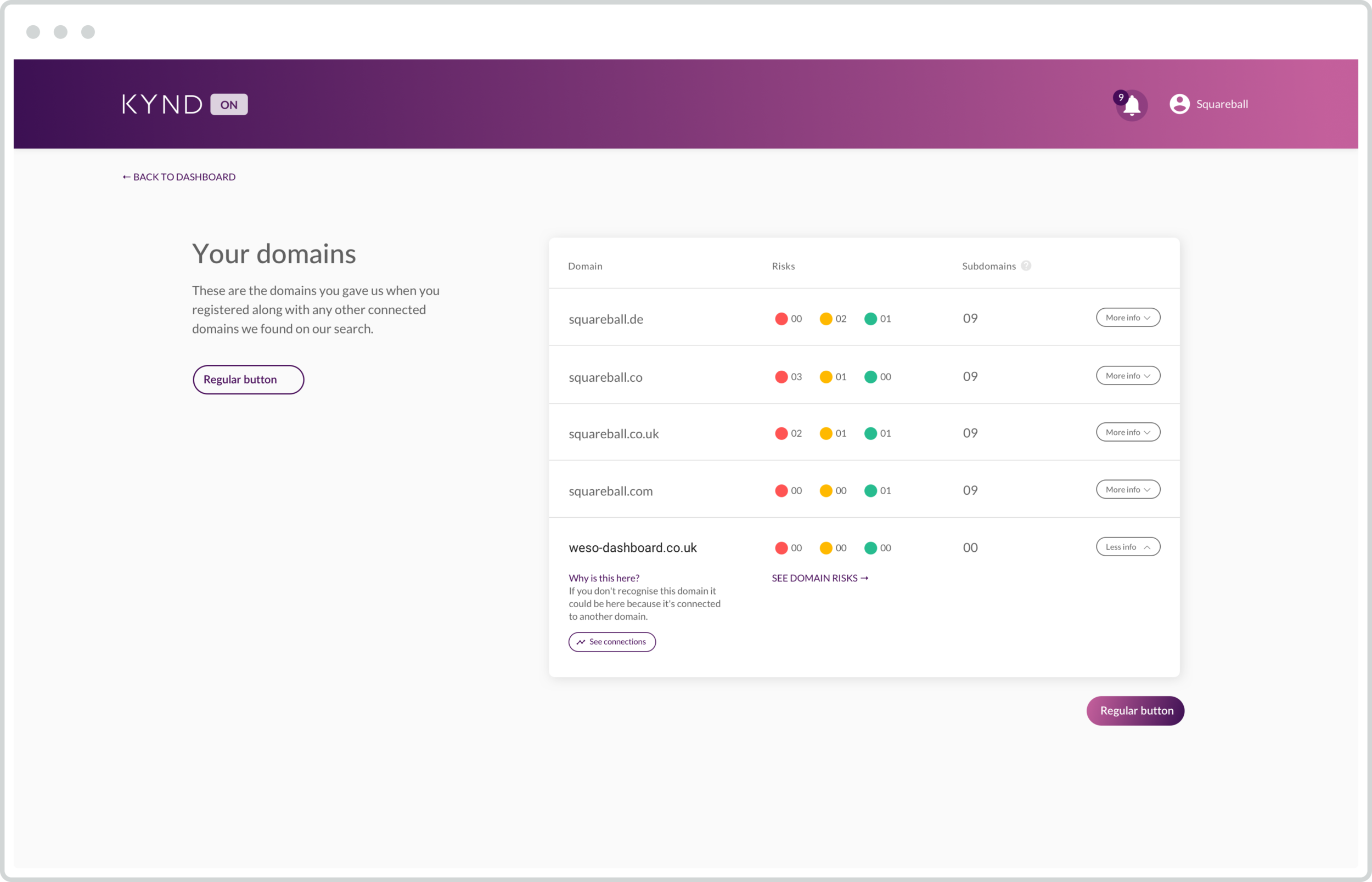Click the Subdomains help question-mark icon

point(1026,265)
